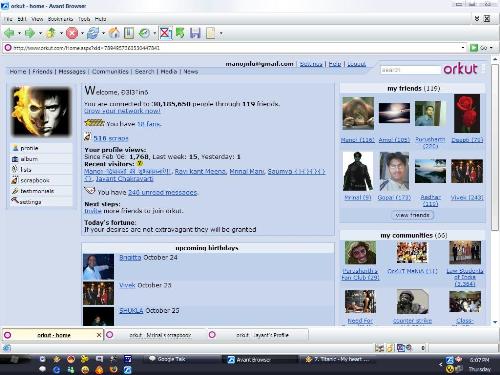The height and width of the screenshot is (375, 500).
Task: Click the October 24 birthday photo thumbnail
Action: pos(98,267)
